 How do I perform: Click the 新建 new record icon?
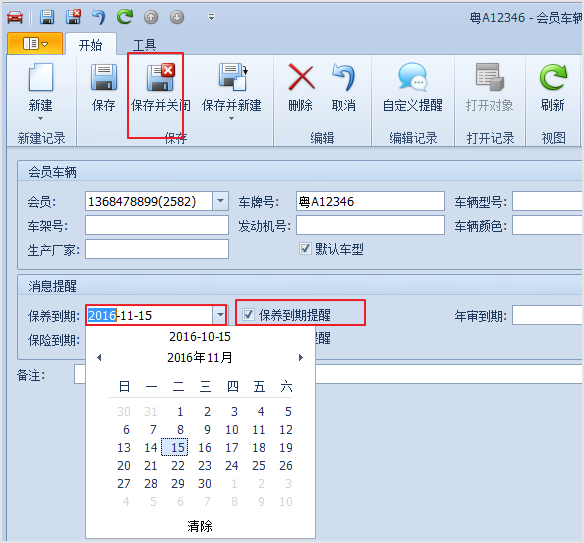(41, 77)
